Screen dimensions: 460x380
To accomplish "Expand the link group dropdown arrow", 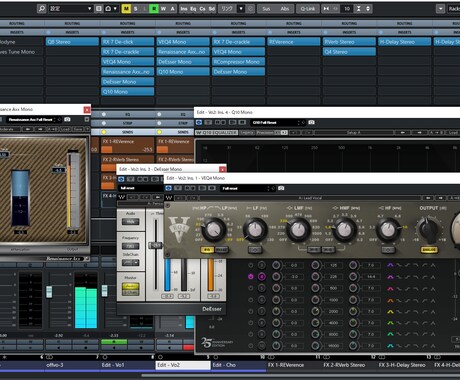I will point(241,9).
